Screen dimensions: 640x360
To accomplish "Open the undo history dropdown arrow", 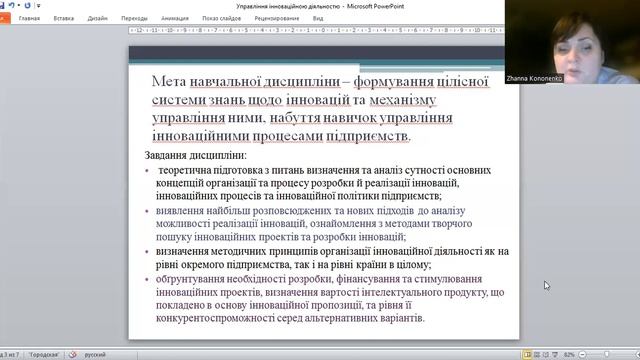I will pos(19,5).
